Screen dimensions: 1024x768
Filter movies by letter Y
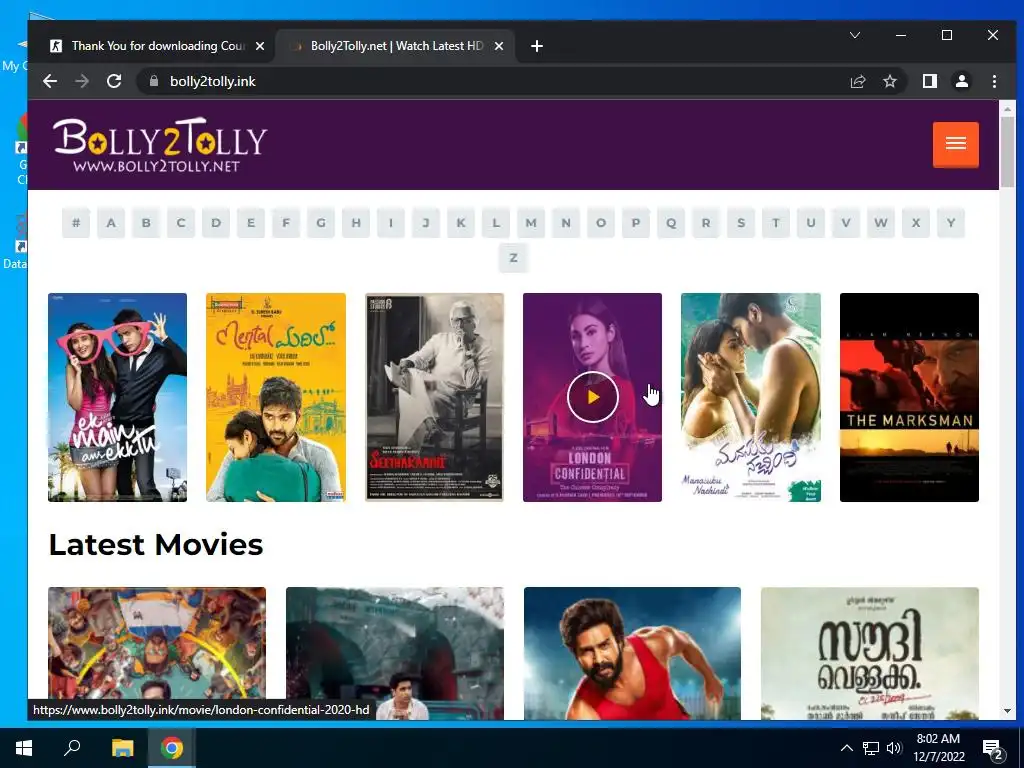(951, 223)
